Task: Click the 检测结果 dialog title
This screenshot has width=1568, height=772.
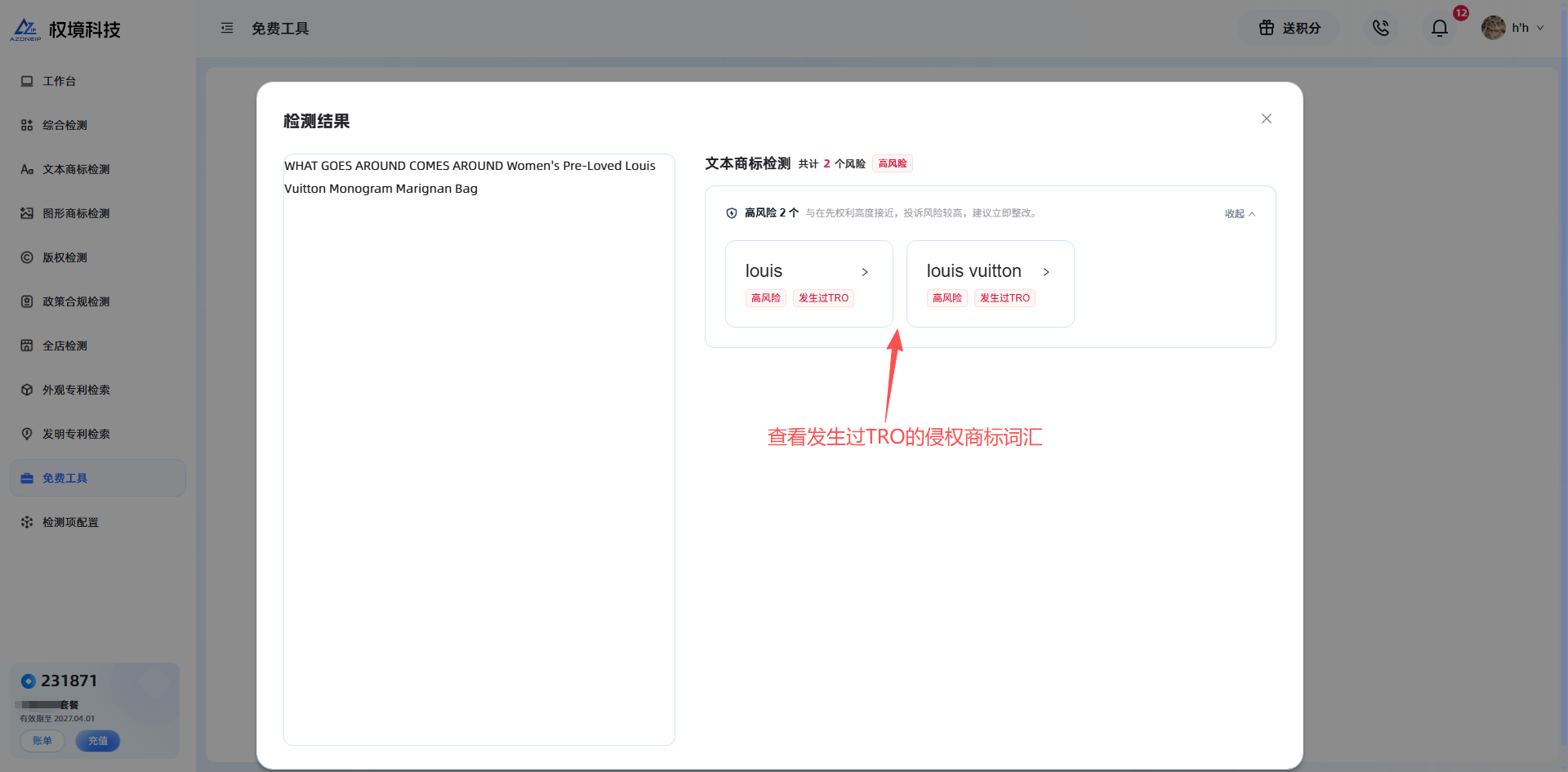Action: pyautogui.click(x=317, y=121)
